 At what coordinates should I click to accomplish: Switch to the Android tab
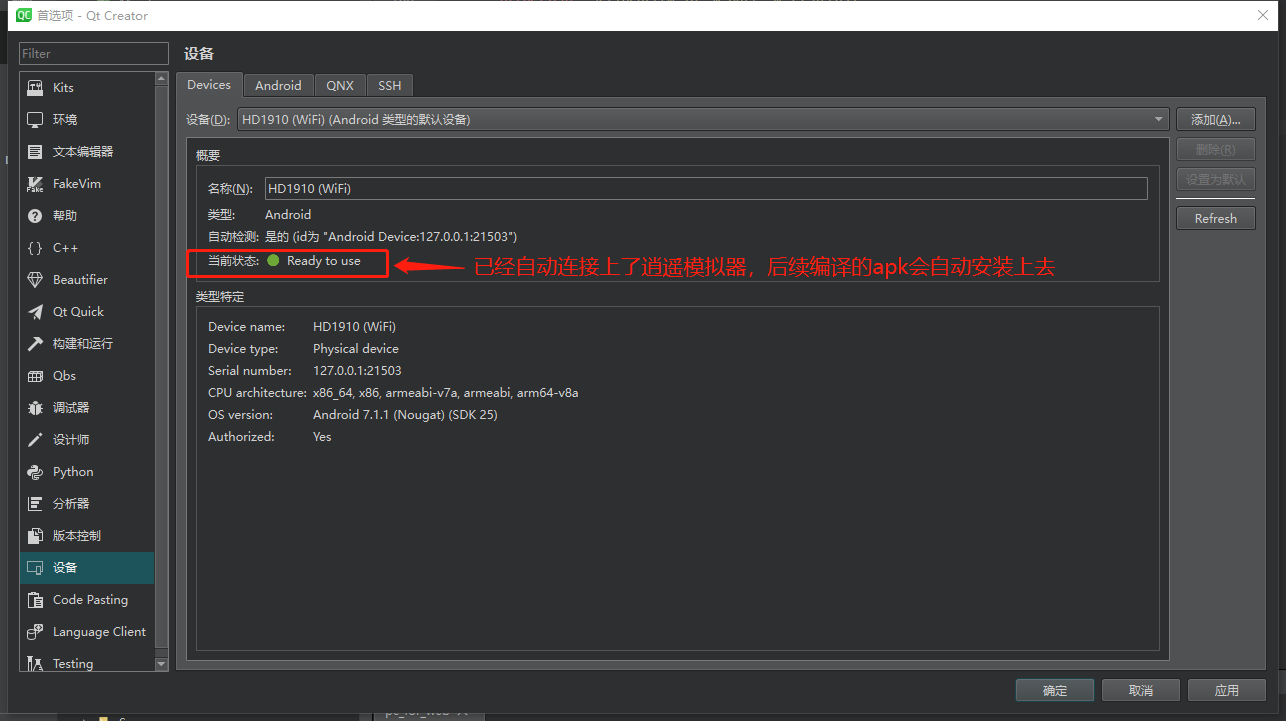[x=278, y=86]
